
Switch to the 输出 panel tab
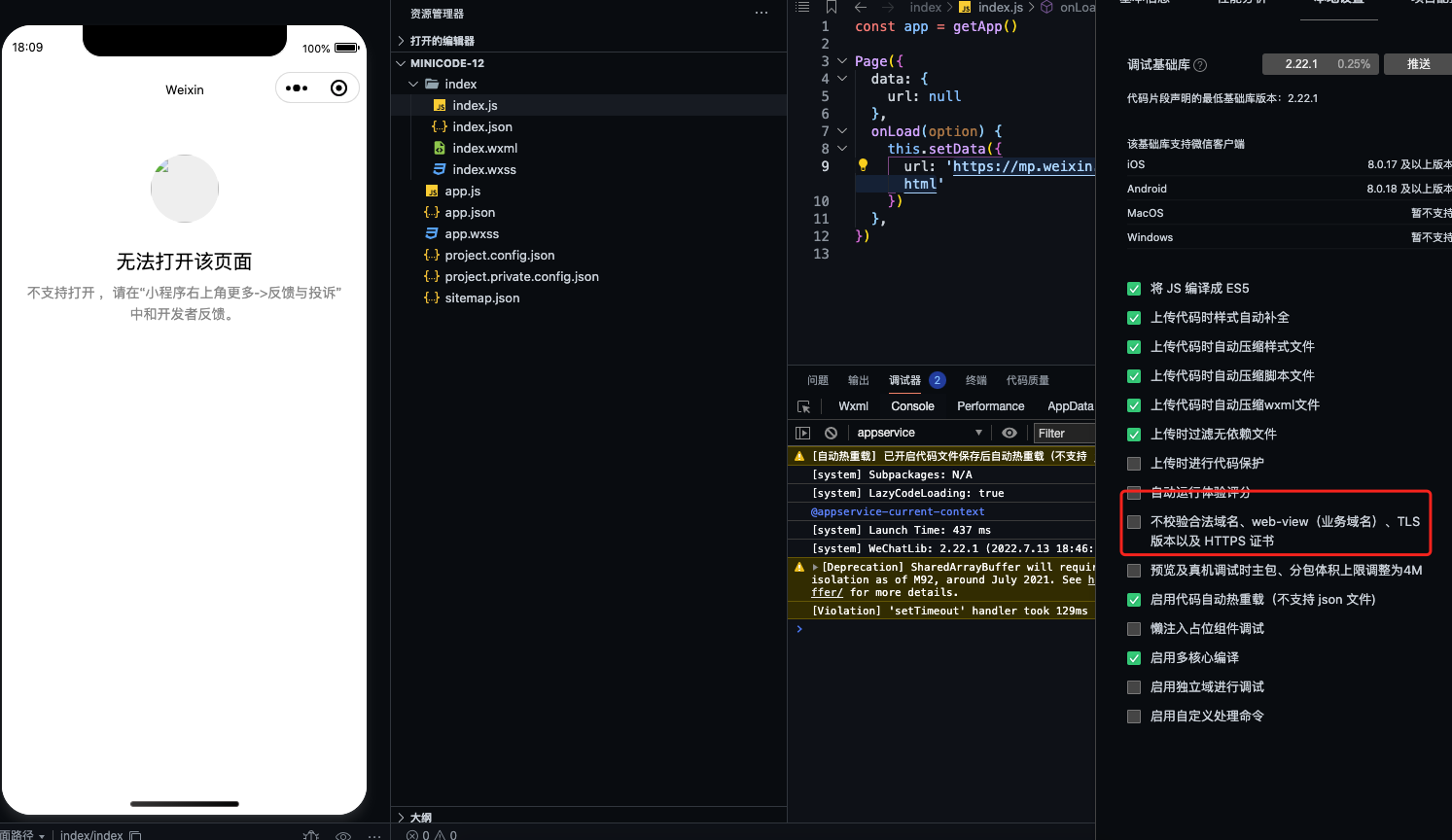859,380
